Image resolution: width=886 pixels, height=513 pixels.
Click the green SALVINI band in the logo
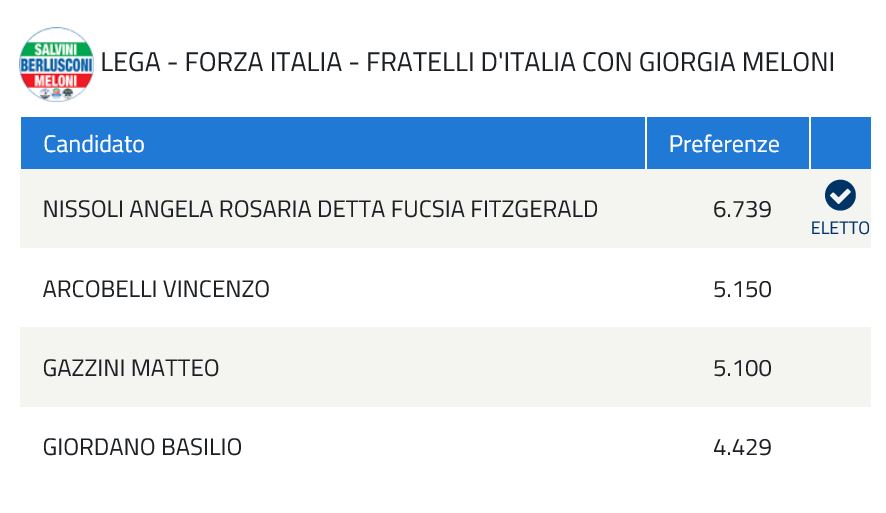pos(57,46)
